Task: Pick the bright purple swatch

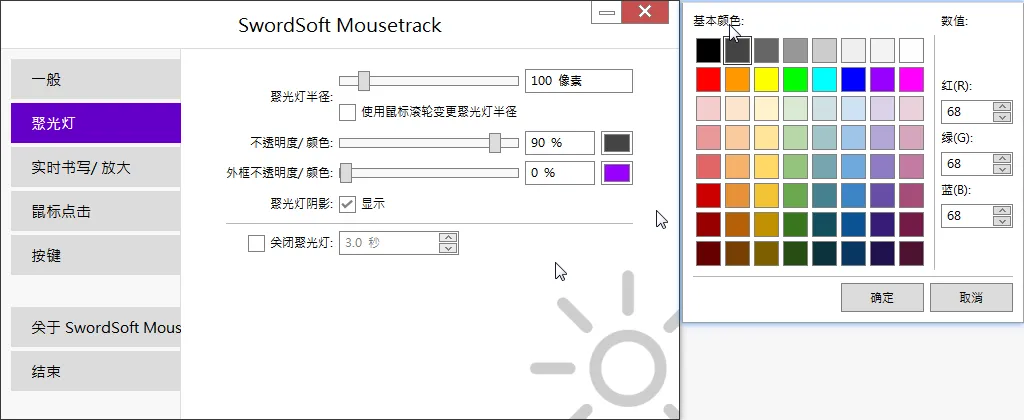Action: pos(882,79)
